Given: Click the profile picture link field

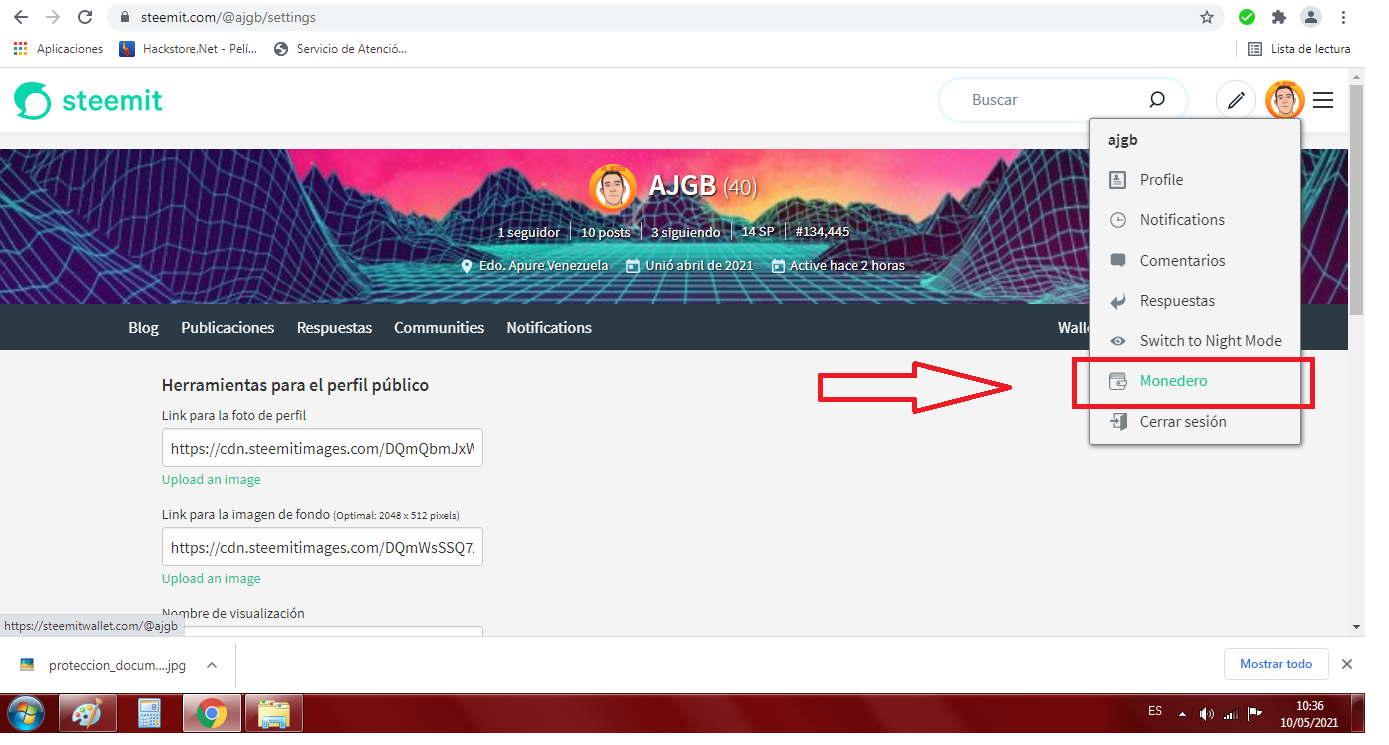Looking at the screenshot, I should point(322,449).
